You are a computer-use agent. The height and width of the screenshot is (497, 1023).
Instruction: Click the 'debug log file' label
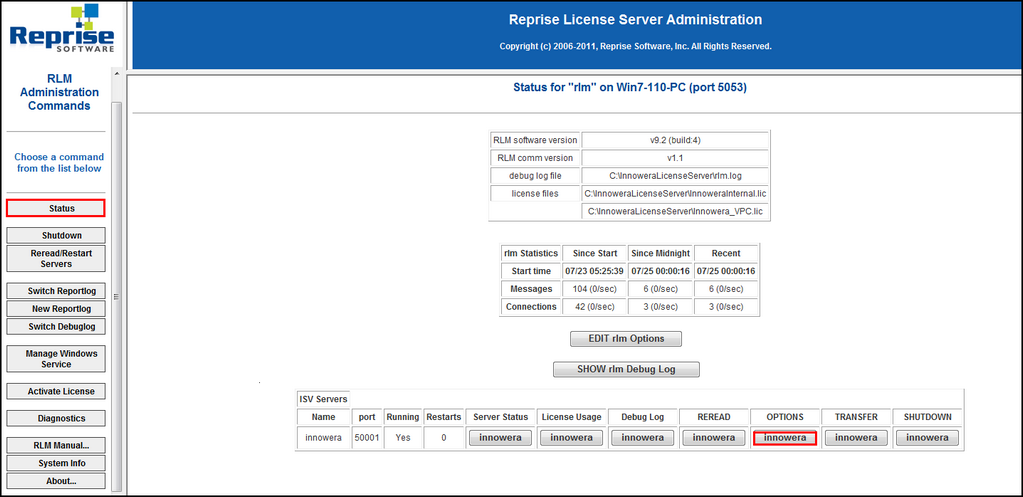[x=534, y=175]
